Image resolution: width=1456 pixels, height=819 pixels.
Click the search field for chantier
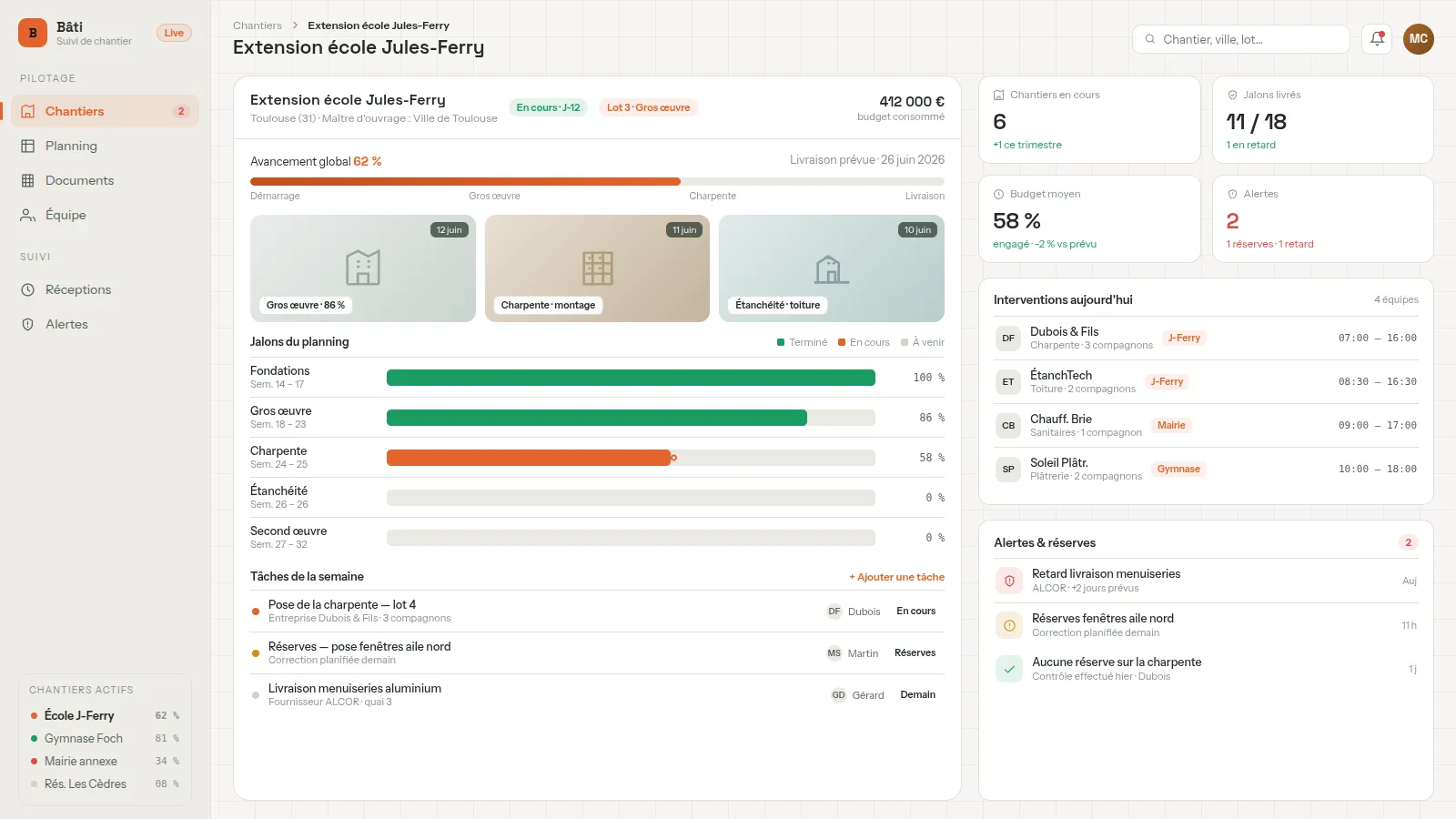tap(1240, 39)
